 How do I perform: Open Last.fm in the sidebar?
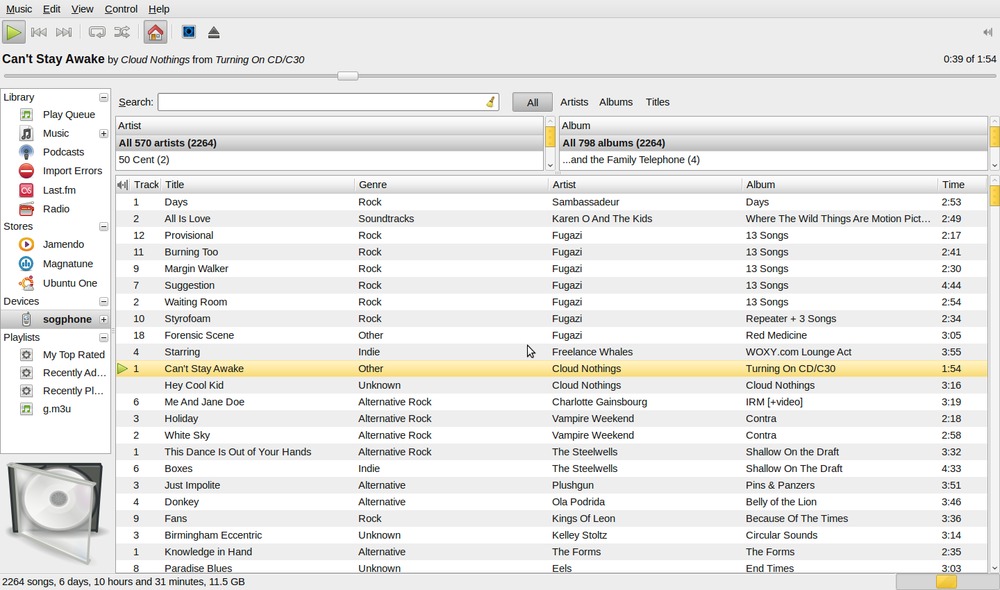click(59, 190)
